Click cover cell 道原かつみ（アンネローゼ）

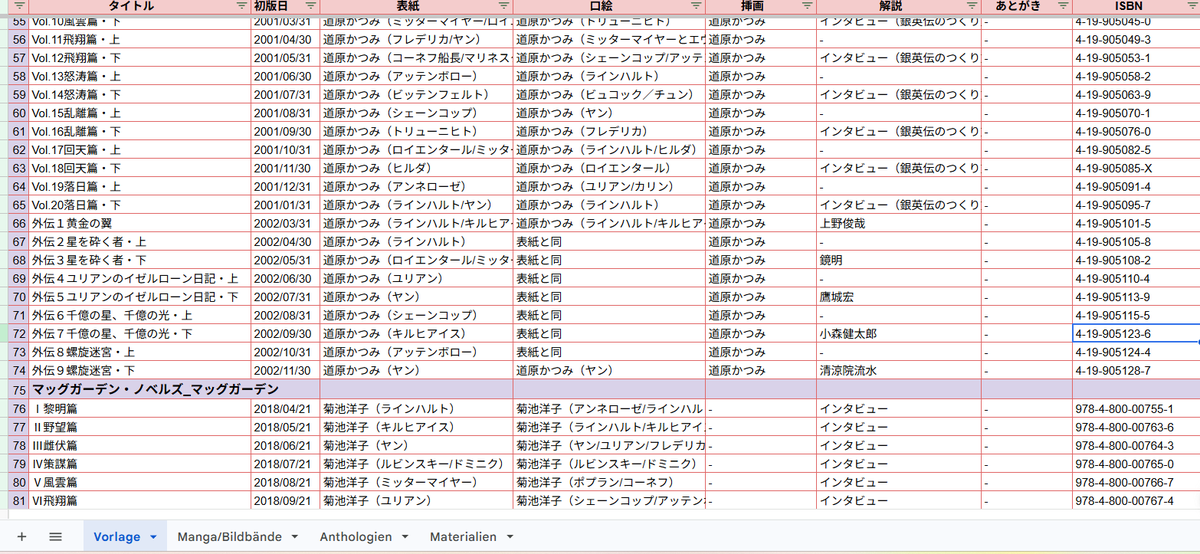click(x=416, y=186)
